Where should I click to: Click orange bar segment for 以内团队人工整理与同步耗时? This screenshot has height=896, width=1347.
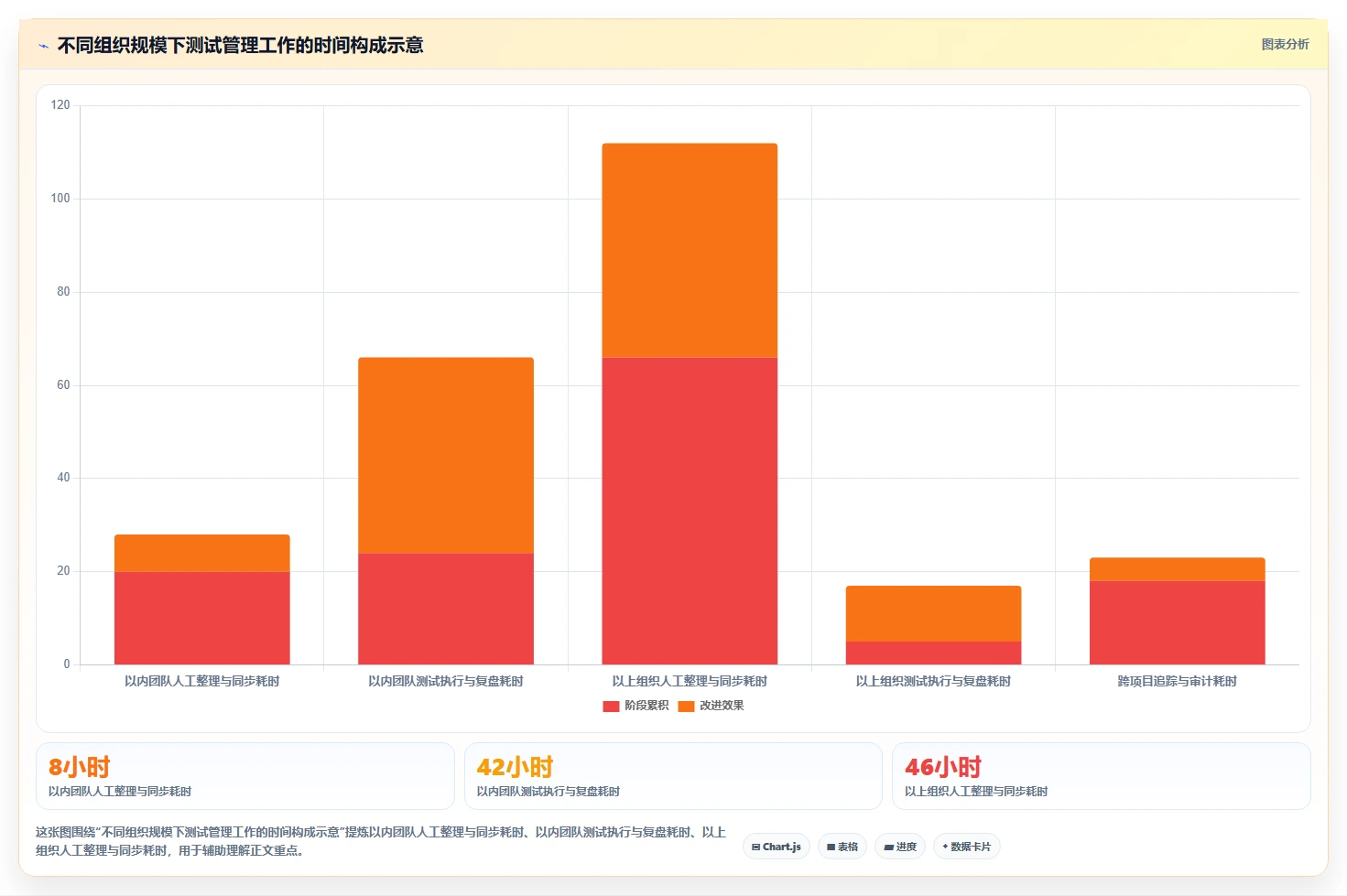202,553
